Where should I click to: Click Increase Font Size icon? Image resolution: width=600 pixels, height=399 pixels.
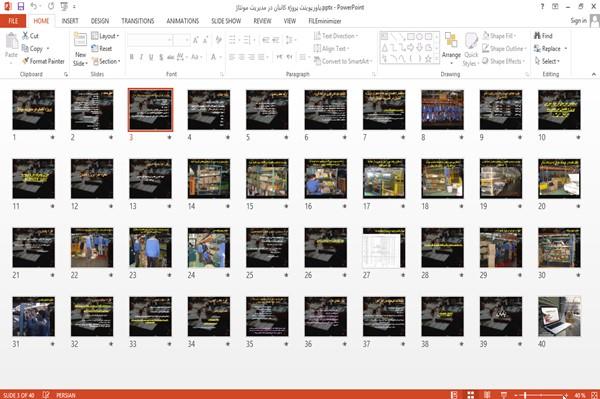[196, 40]
